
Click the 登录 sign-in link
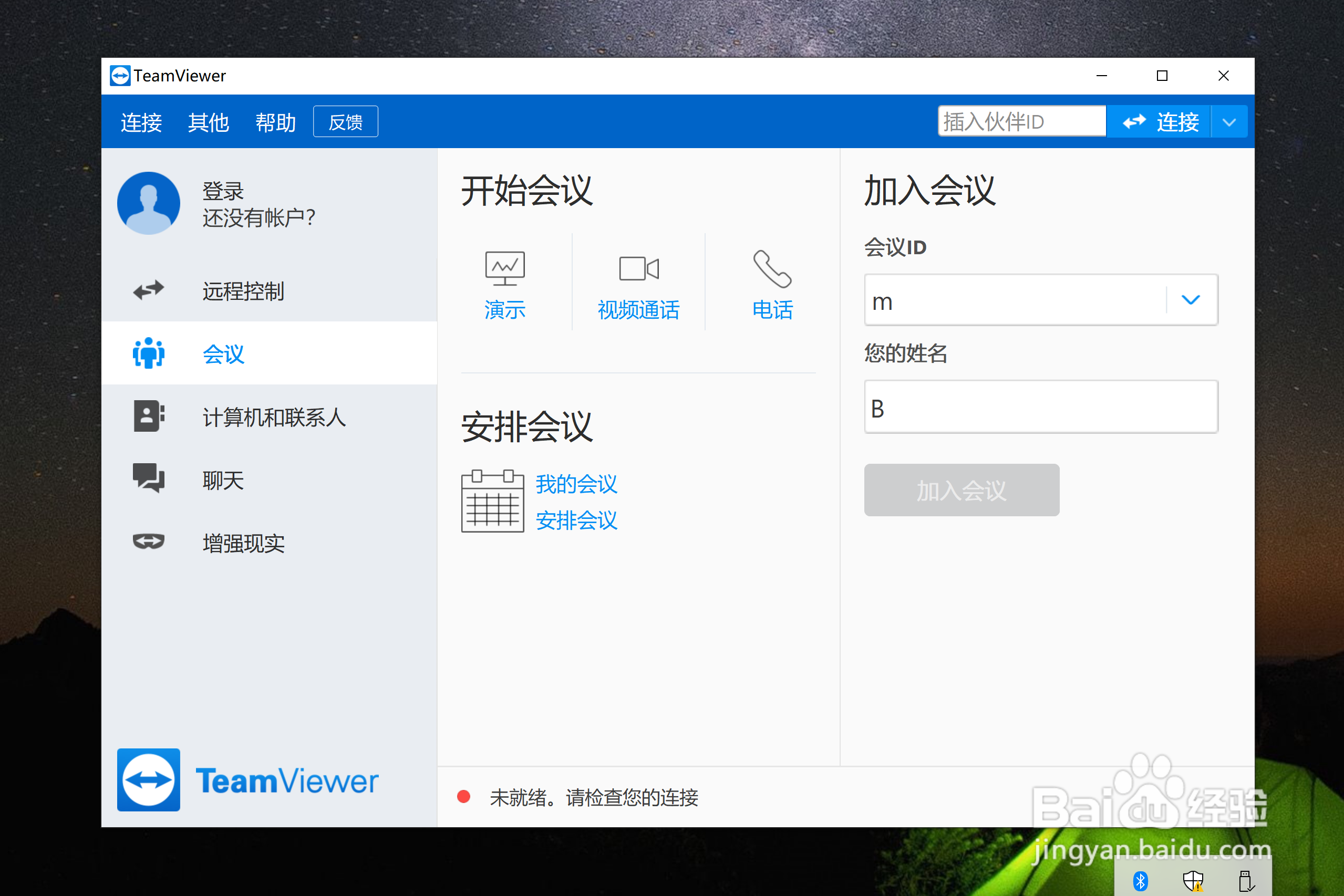click(223, 191)
